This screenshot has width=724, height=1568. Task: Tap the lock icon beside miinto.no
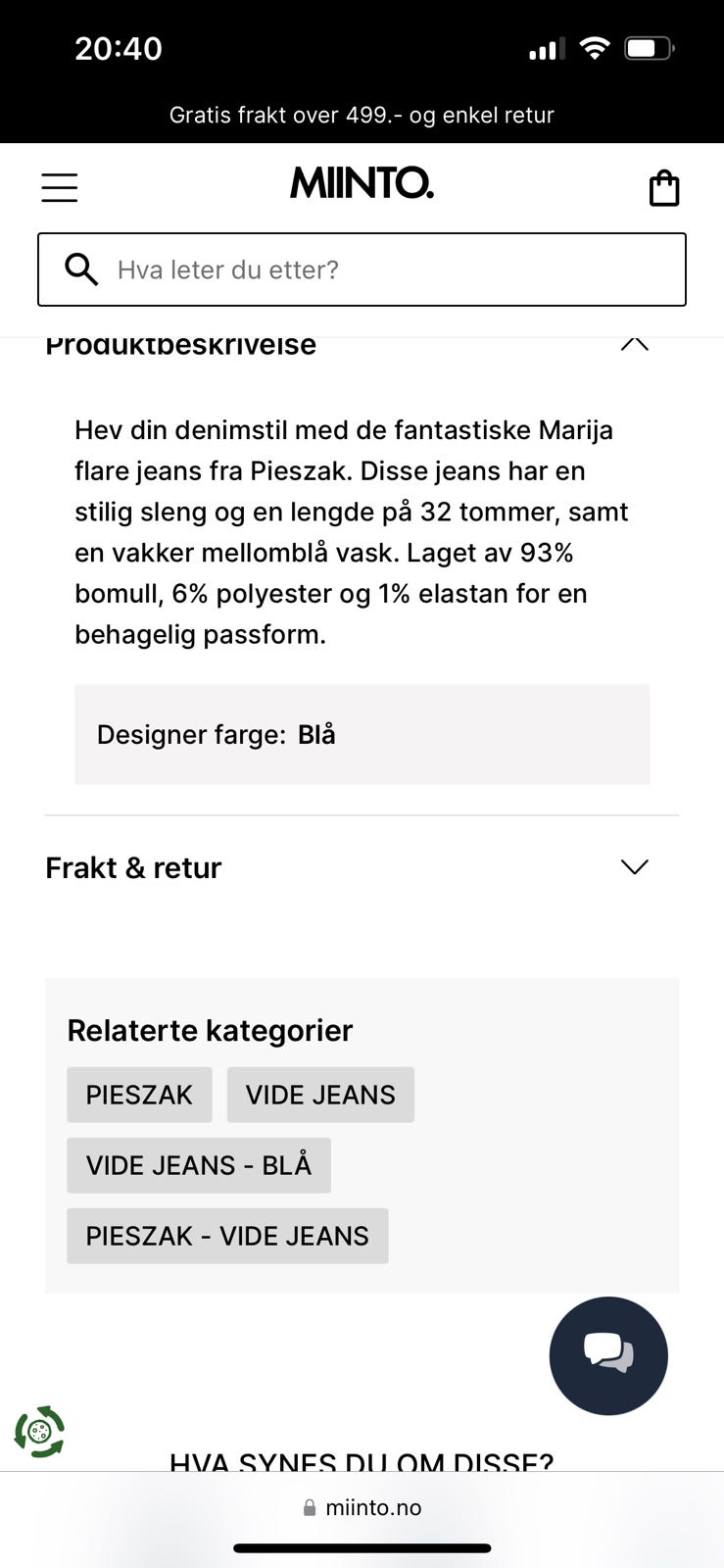(x=310, y=1507)
